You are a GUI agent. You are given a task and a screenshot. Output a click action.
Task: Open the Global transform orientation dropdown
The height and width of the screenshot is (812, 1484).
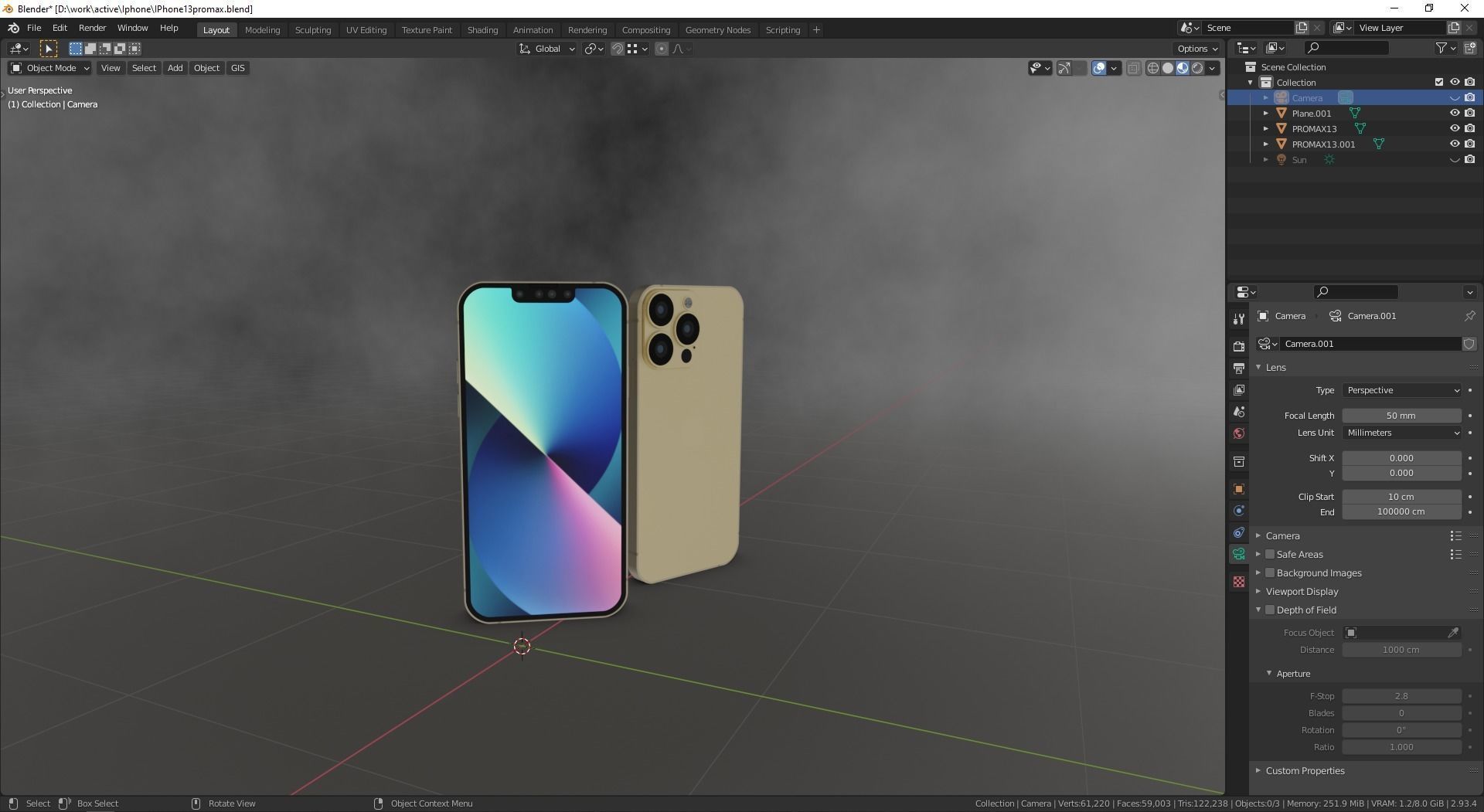(x=546, y=49)
